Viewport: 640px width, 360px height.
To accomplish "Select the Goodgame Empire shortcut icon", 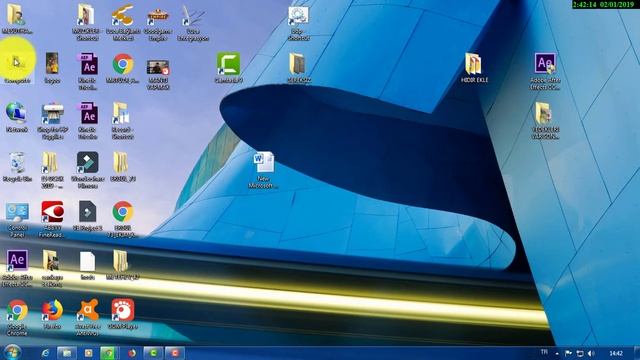I will (x=158, y=16).
